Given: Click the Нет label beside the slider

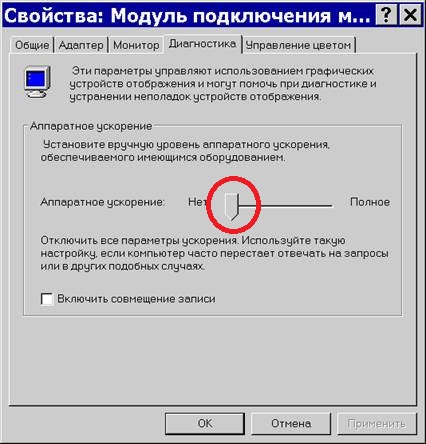Looking at the screenshot, I should pos(197,202).
